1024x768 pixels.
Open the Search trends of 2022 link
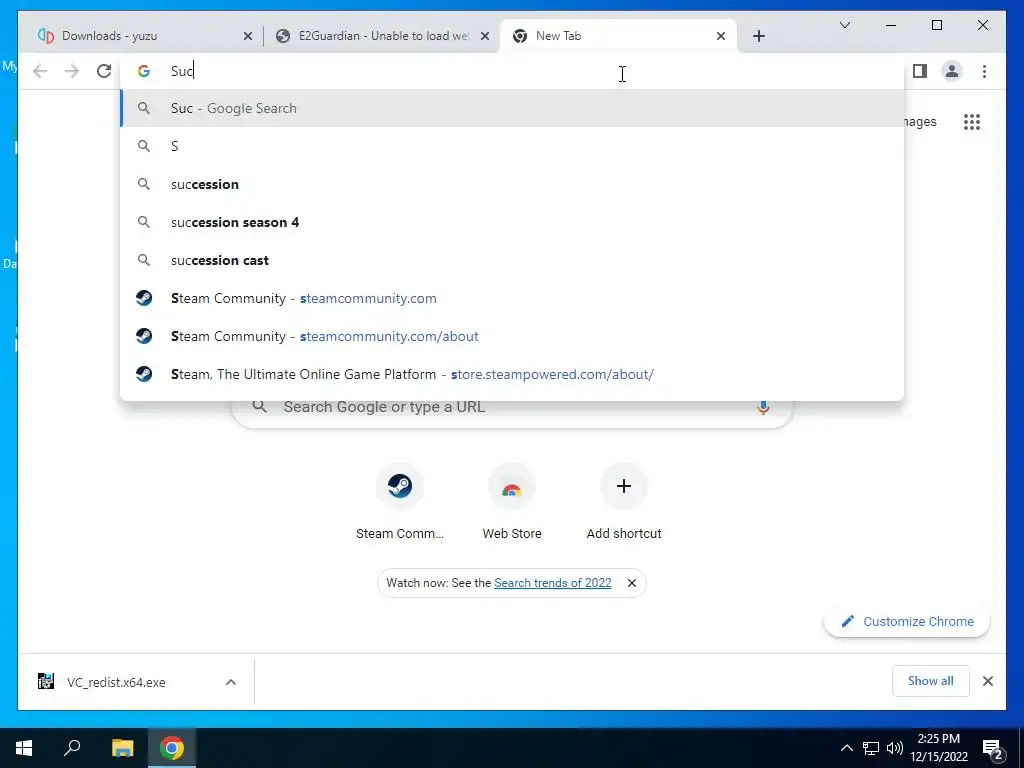pyautogui.click(x=552, y=583)
